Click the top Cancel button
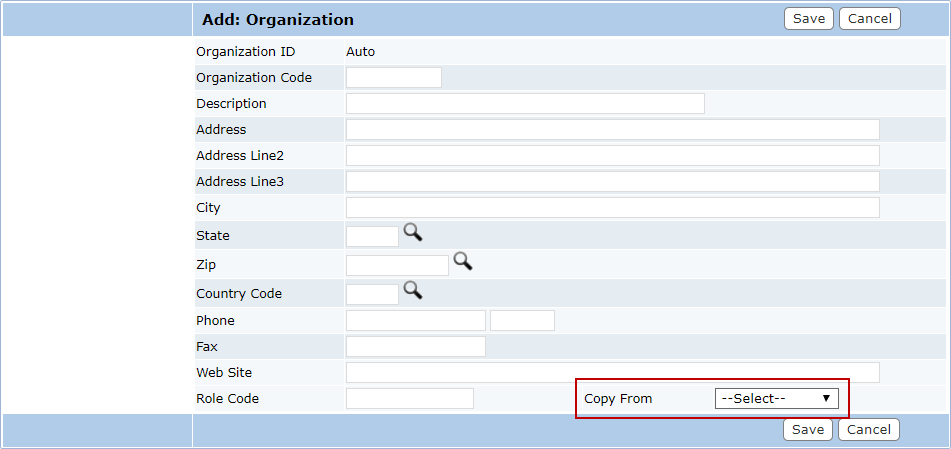951x449 pixels. click(870, 19)
